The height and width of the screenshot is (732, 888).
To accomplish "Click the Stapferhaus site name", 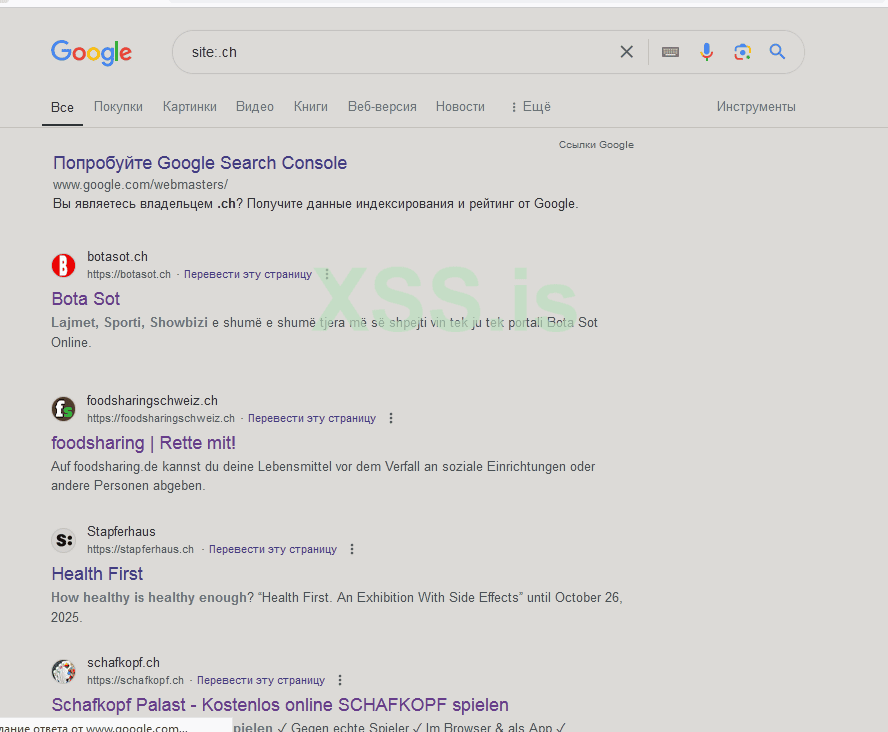I will [121, 532].
